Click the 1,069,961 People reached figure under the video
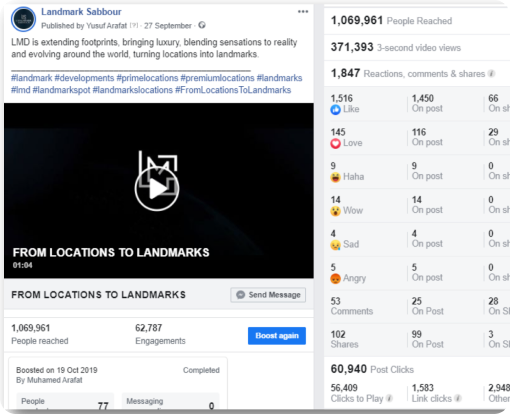510x414 pixels. pyautogui.click(x=31, y=328)
